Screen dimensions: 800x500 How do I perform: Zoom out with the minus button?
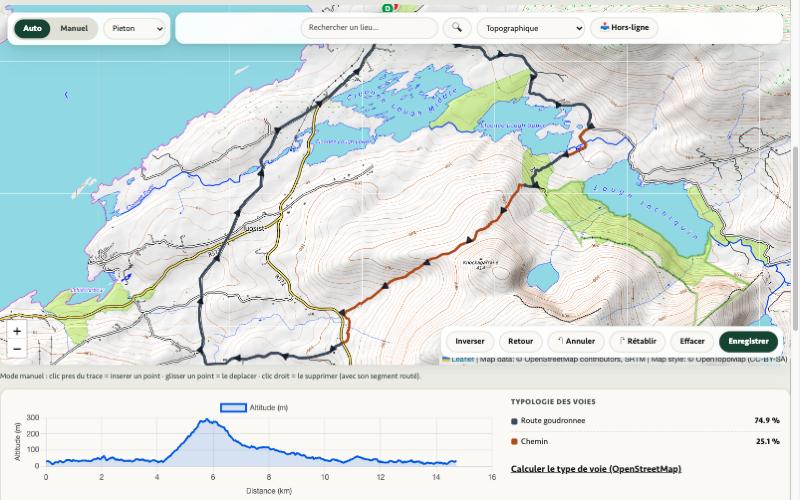coord(17,349)
